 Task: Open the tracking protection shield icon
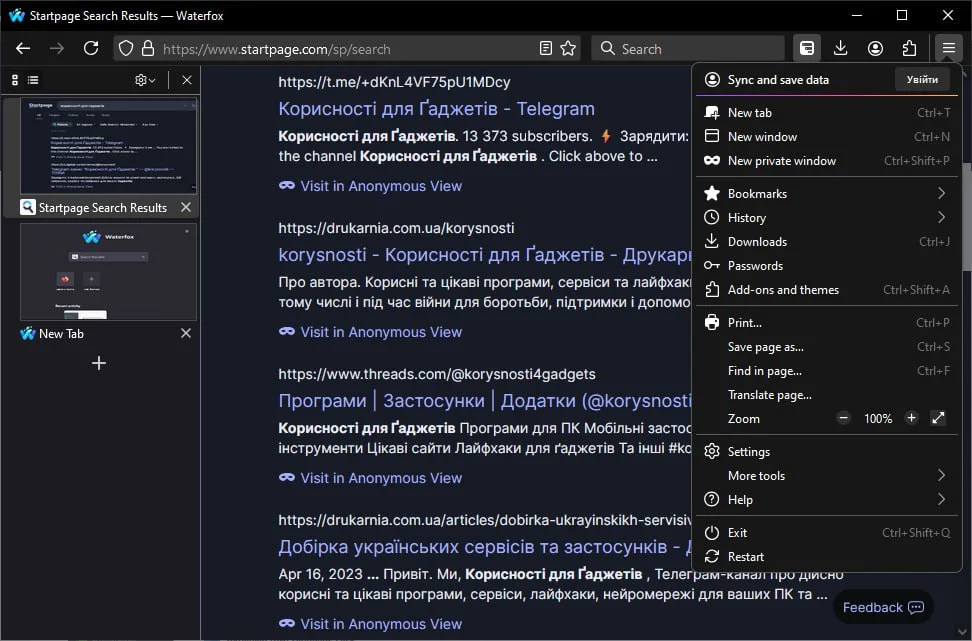pyautogui.click(x=126, y=48)
